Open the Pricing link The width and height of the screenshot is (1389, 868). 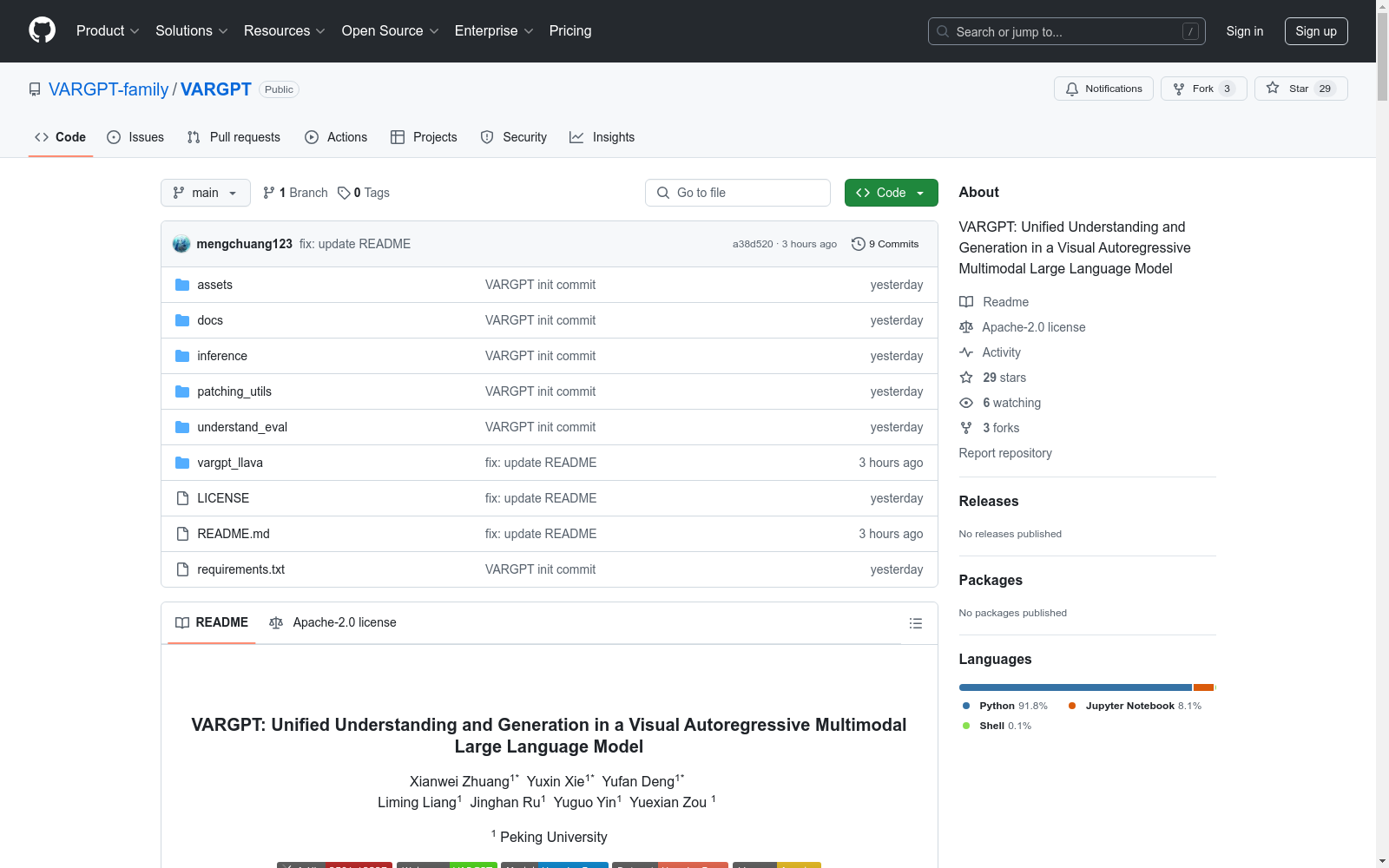click(x=570, y=30)
